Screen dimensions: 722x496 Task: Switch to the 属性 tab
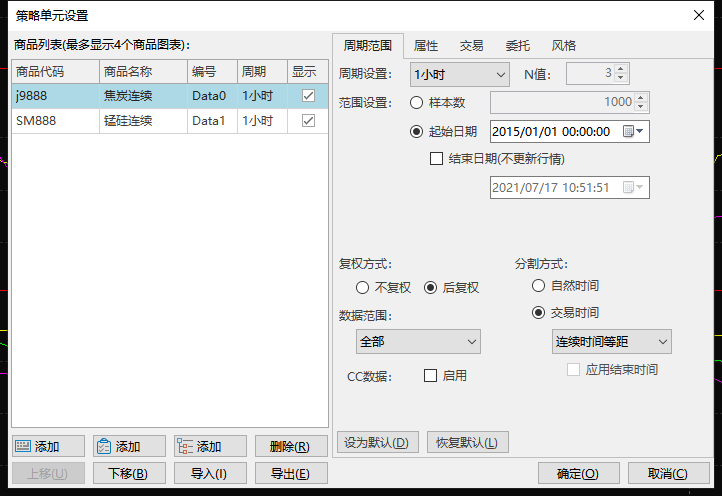(426, 46)
